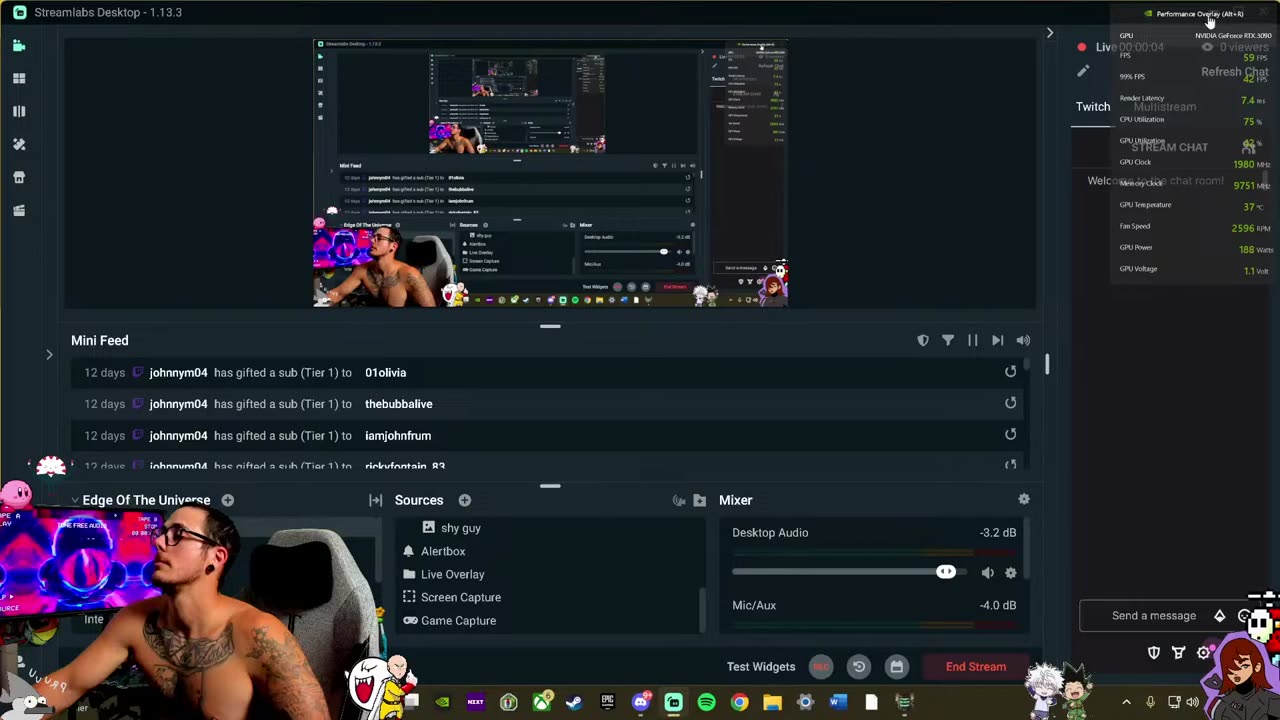Screen dimensions: 1280x720
Task: Click the stream preview thumbnail
Action: [x=550, y=173]
